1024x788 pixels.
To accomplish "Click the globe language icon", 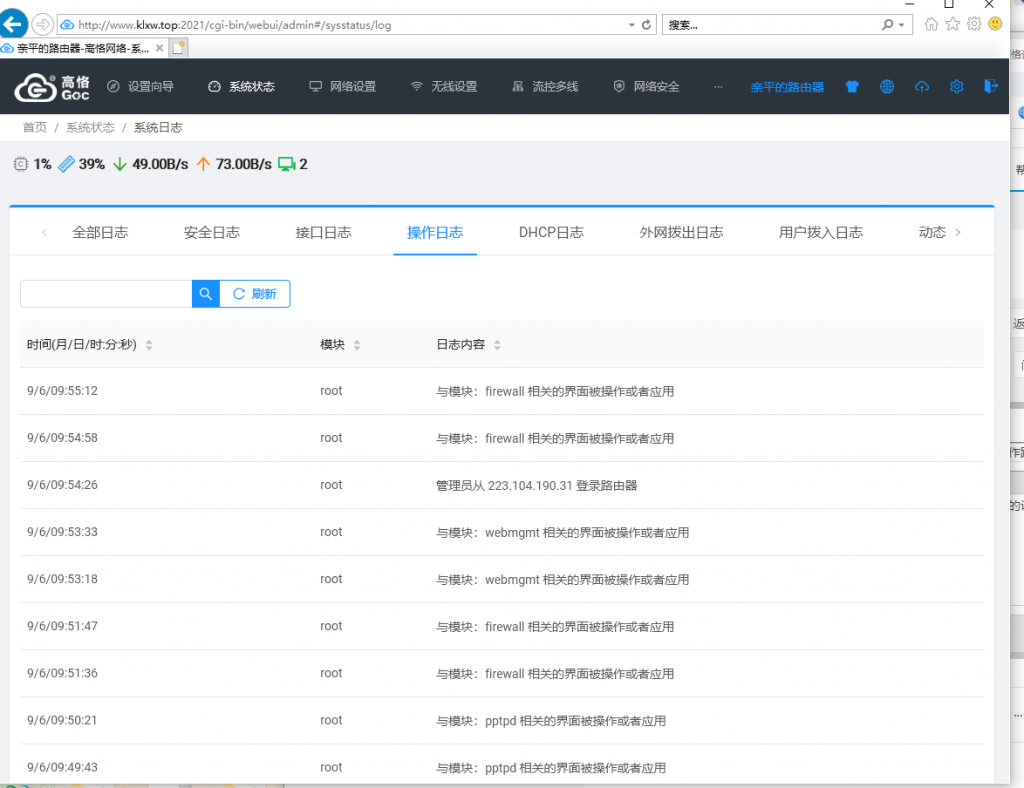I will [x=887, y=87].
